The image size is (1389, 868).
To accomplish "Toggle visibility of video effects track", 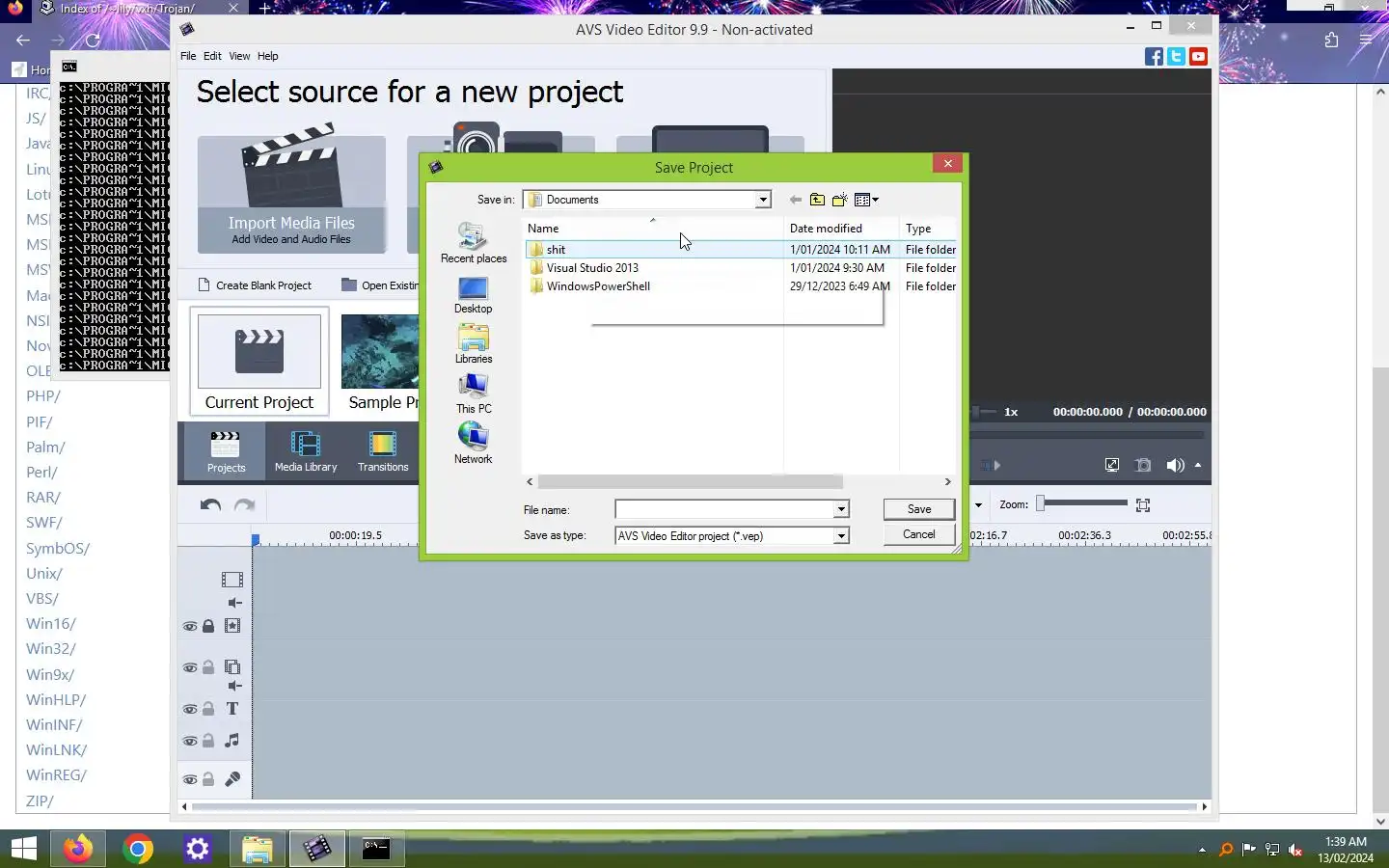I will point(190,627).
